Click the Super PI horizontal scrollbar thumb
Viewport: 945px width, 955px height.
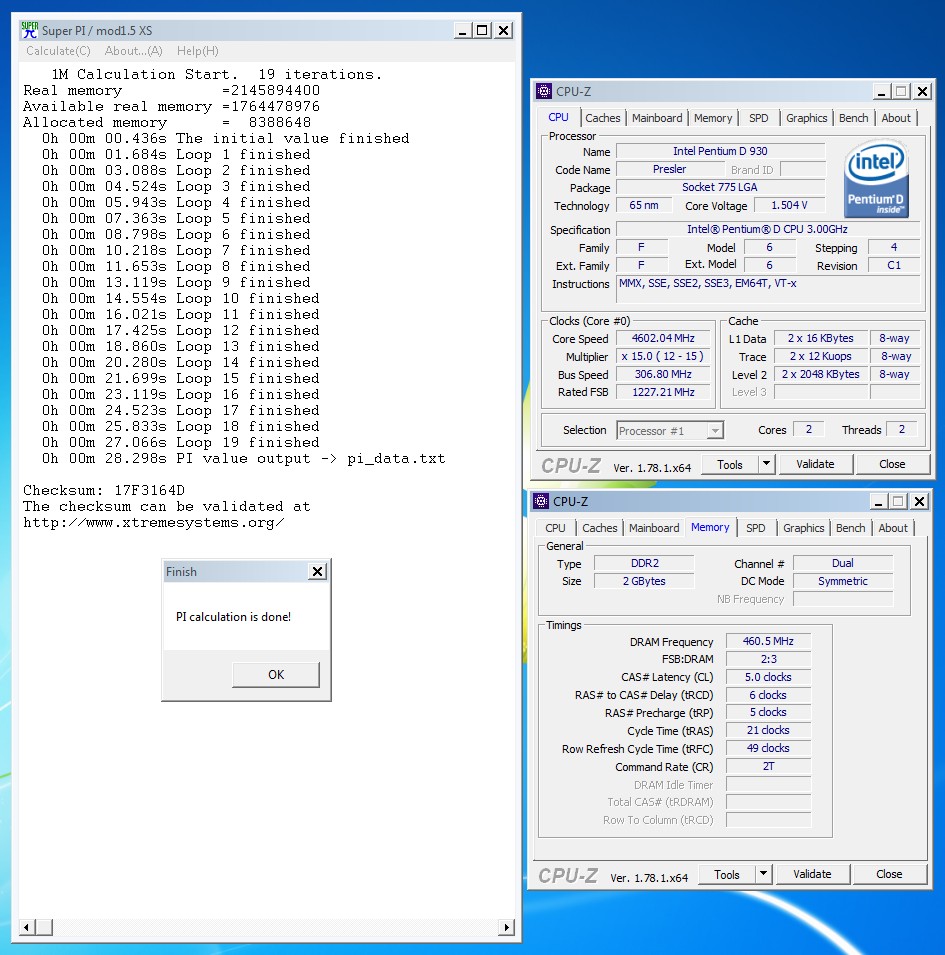44,928
